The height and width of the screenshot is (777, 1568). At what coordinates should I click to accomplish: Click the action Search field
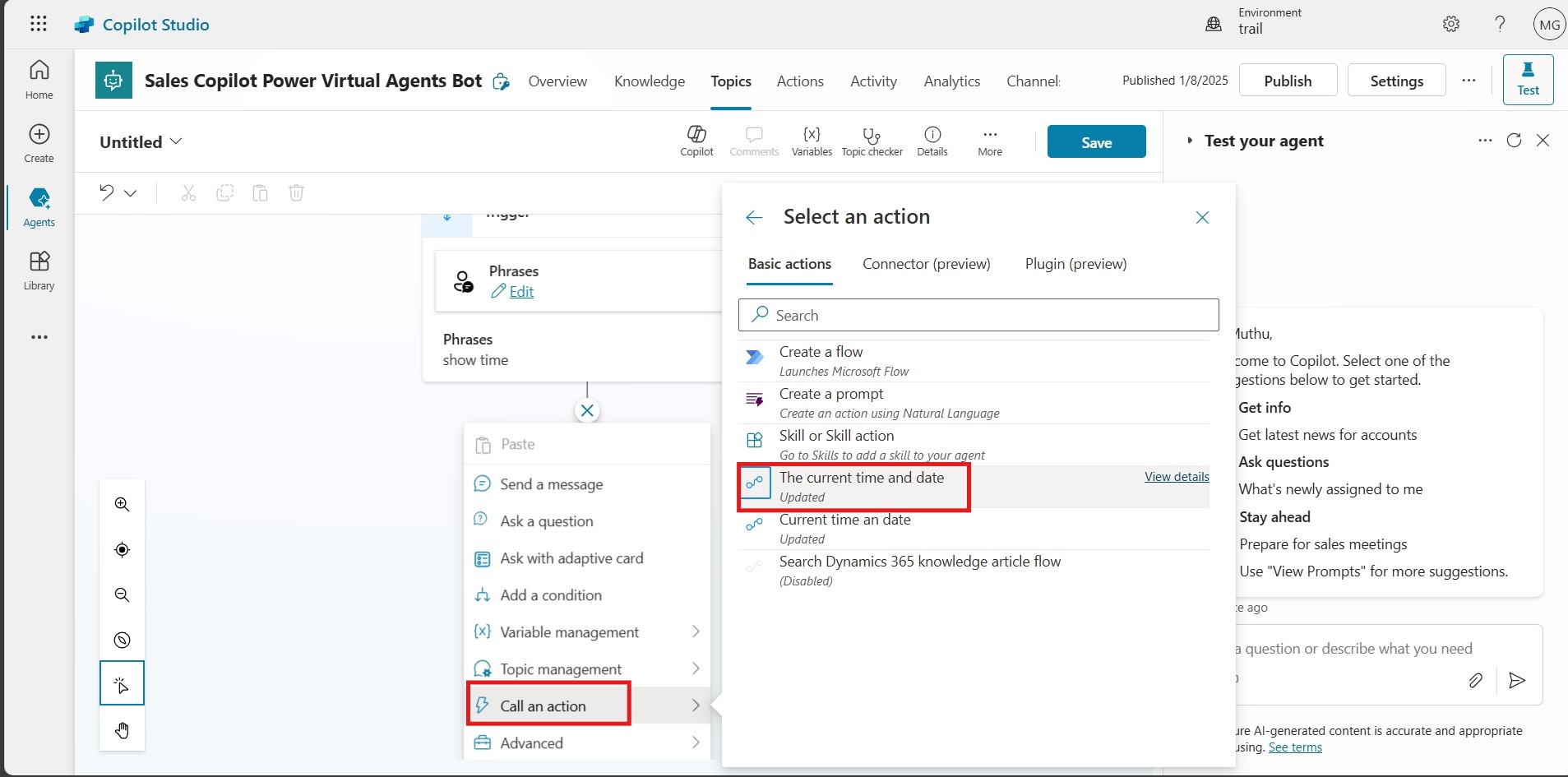pos(978,316)
